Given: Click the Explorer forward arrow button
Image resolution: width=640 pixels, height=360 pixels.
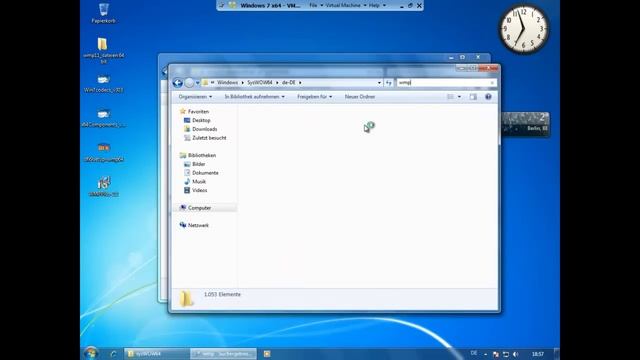Looking at the screenshot, I should 189,83.
